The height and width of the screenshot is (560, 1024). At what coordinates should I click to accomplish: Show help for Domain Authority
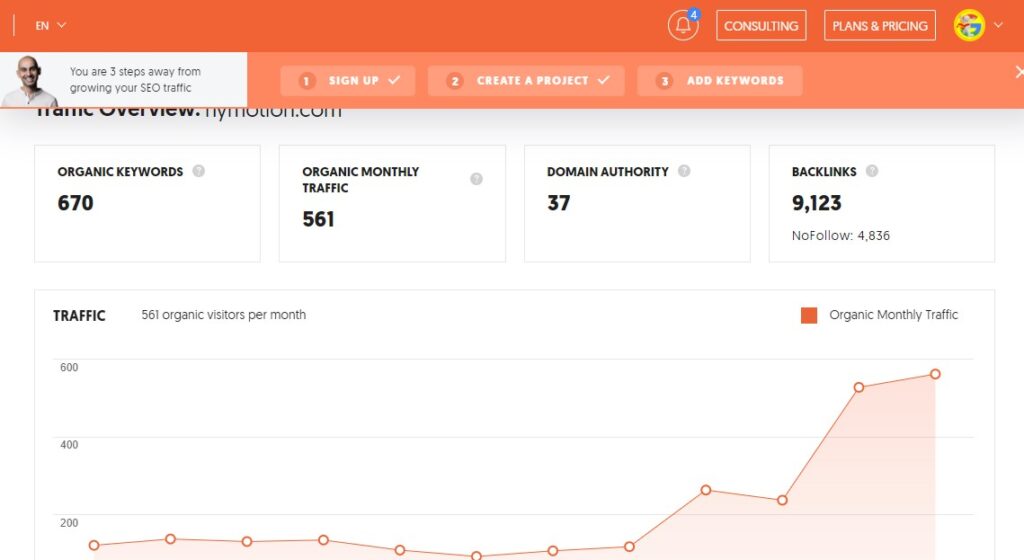click(684, 171)
